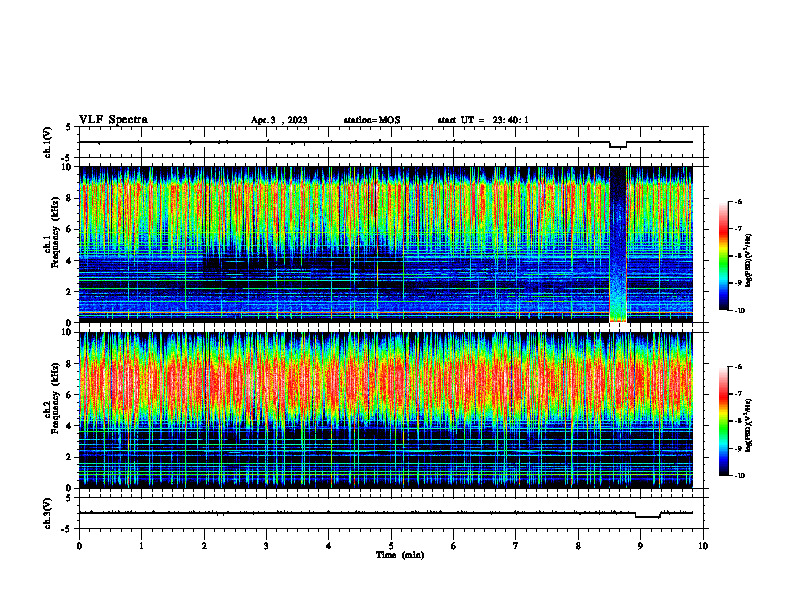Image resolution: width=792 pixels, height=612 pixels.
Task: Click the ch.1 color bar log(PSD) label
Action: coord(749,261)
